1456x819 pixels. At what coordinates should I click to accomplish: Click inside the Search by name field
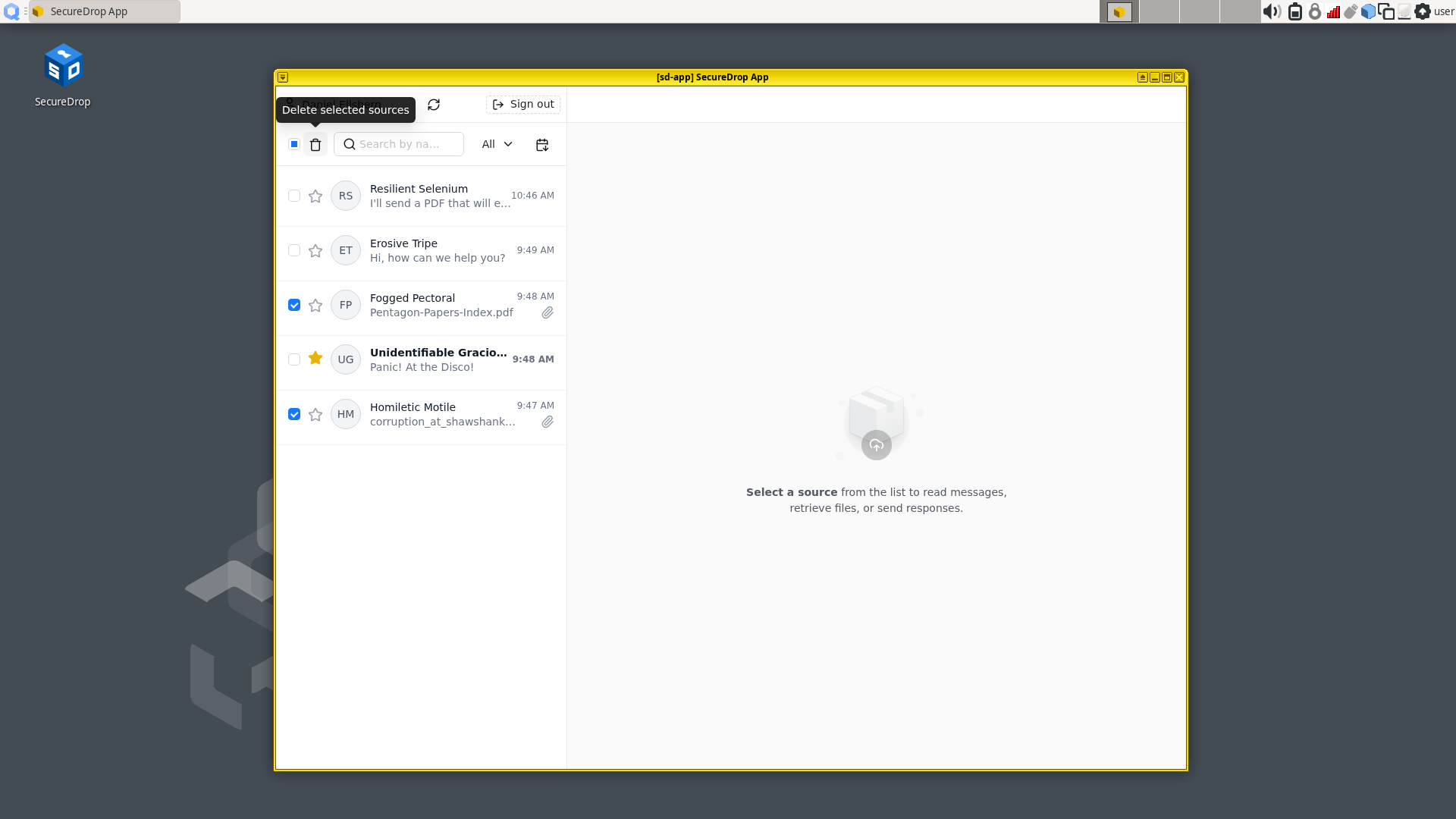click(402, 144)
